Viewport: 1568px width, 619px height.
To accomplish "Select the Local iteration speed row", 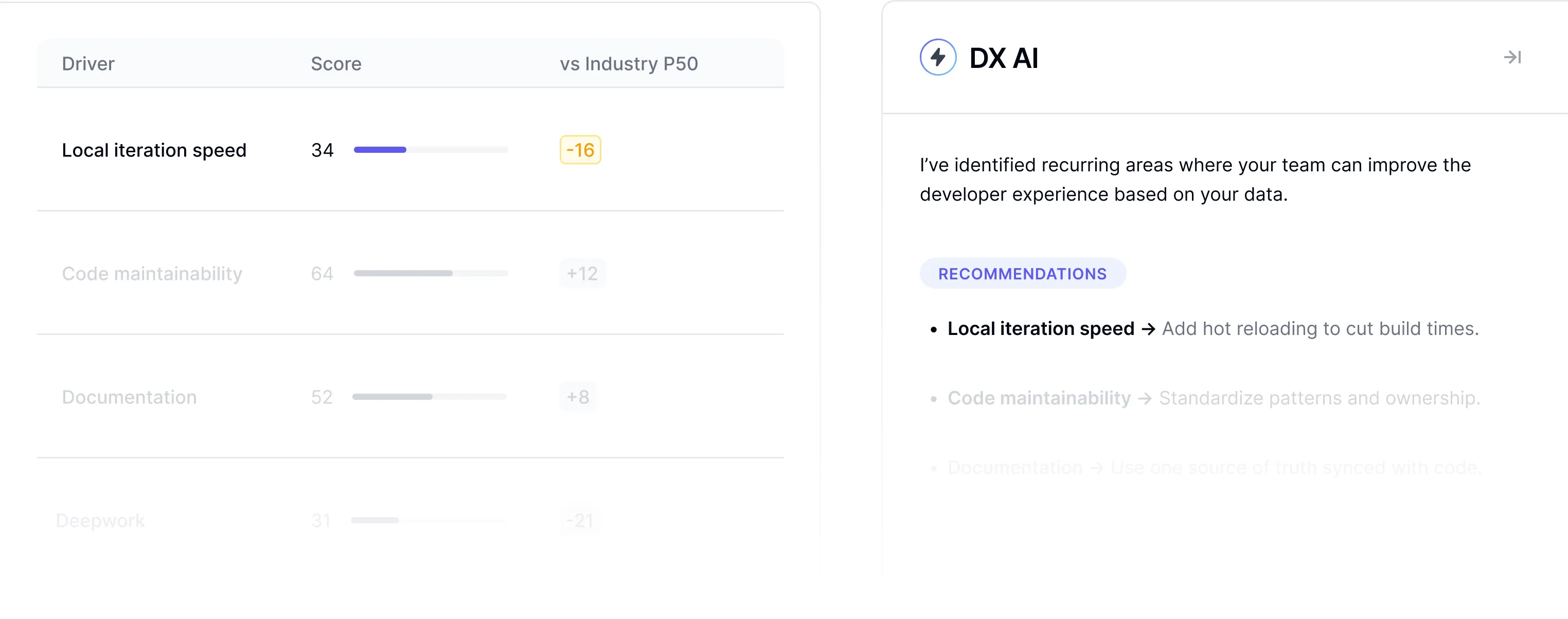I will pos(154,150).
